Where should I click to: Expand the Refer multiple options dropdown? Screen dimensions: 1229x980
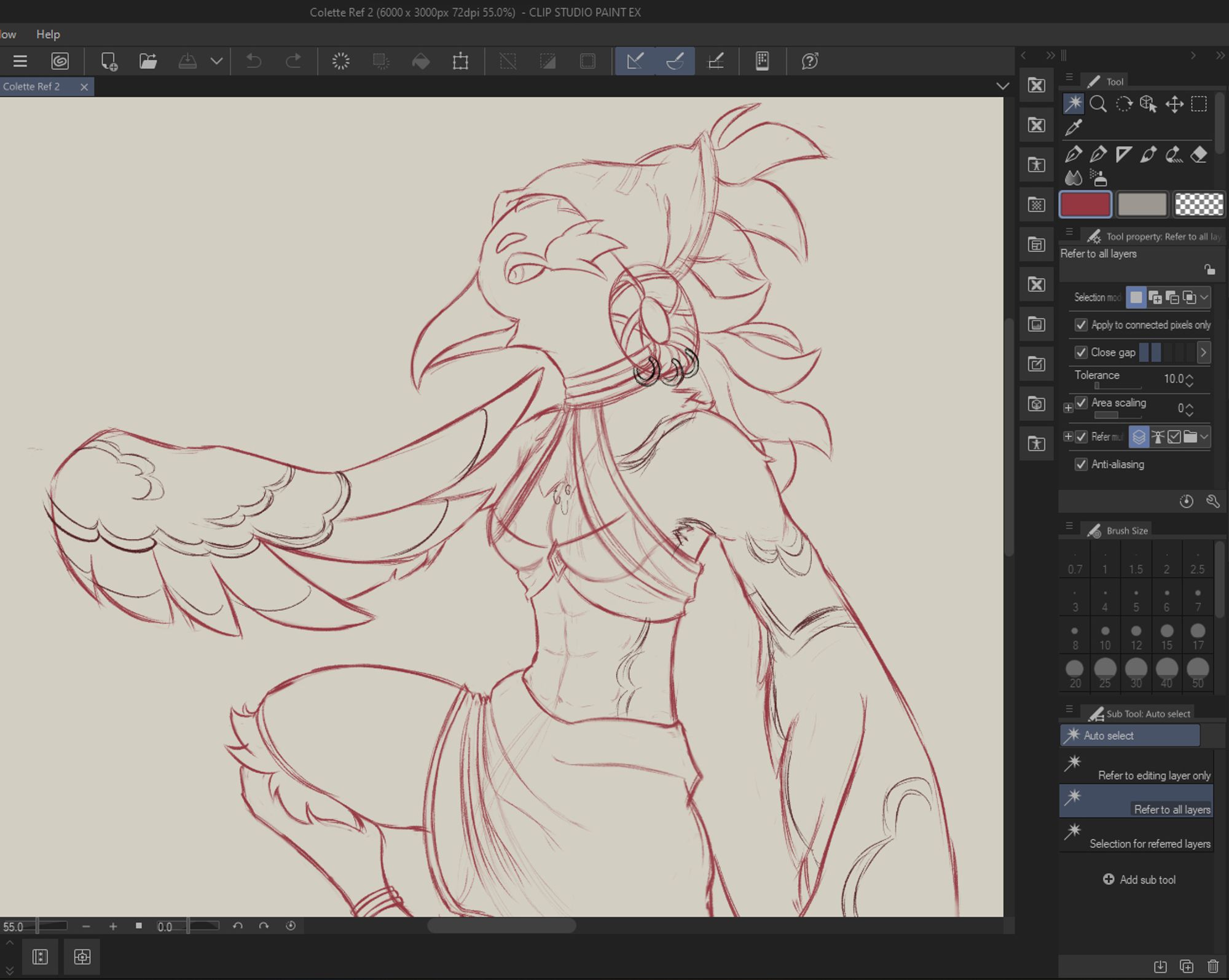click(1204, 437)
